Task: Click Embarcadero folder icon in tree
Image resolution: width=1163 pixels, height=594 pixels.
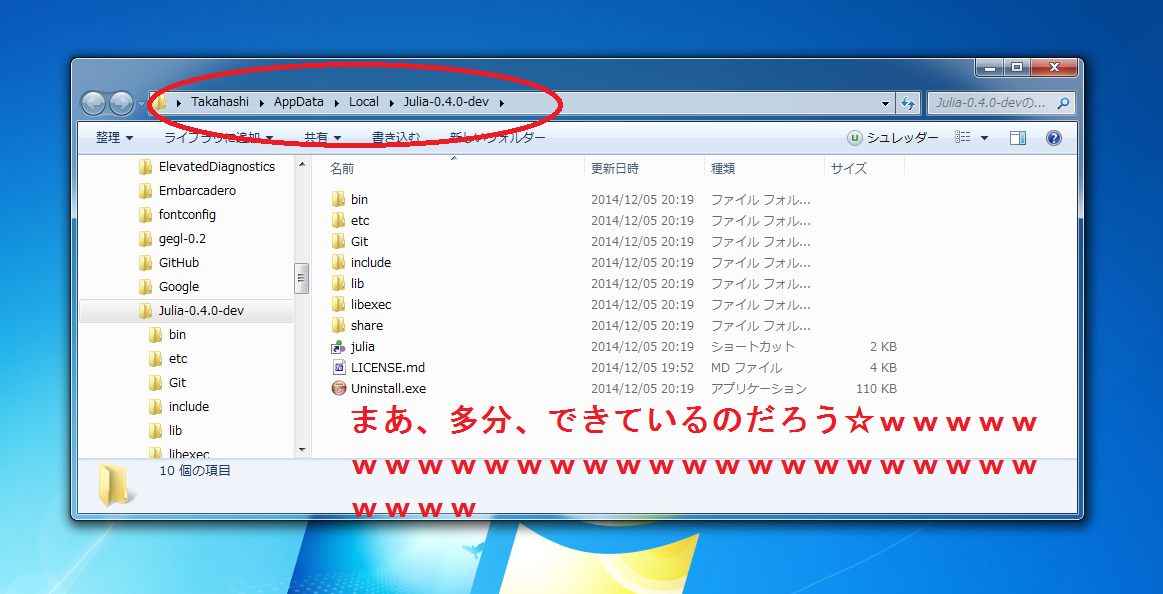Action: pyautogui.click(x=145, y=191)
